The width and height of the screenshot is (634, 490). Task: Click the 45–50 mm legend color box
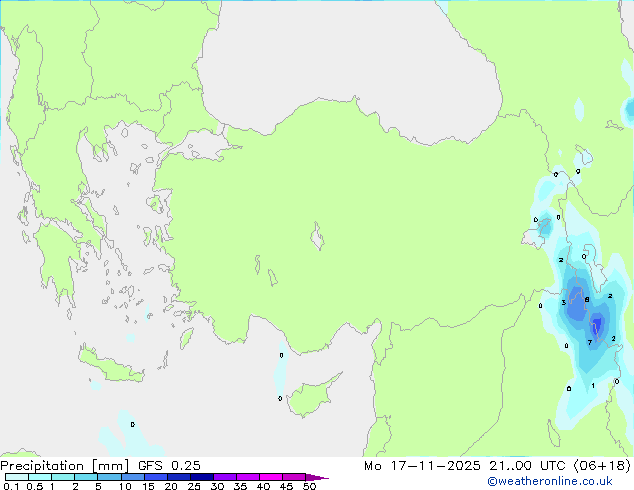294,477
